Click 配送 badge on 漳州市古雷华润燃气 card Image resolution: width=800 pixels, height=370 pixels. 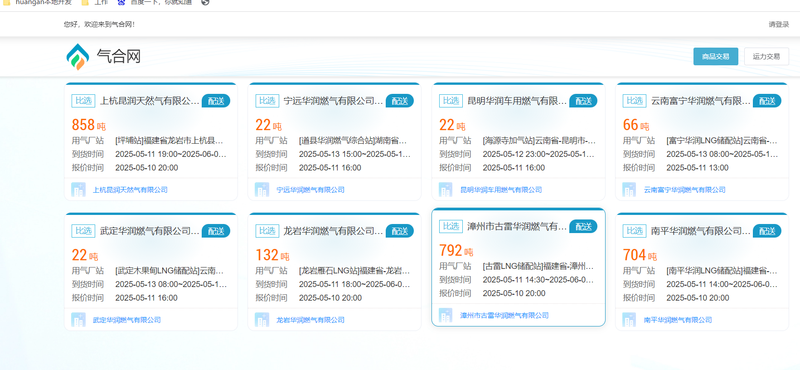pos(583,226)
